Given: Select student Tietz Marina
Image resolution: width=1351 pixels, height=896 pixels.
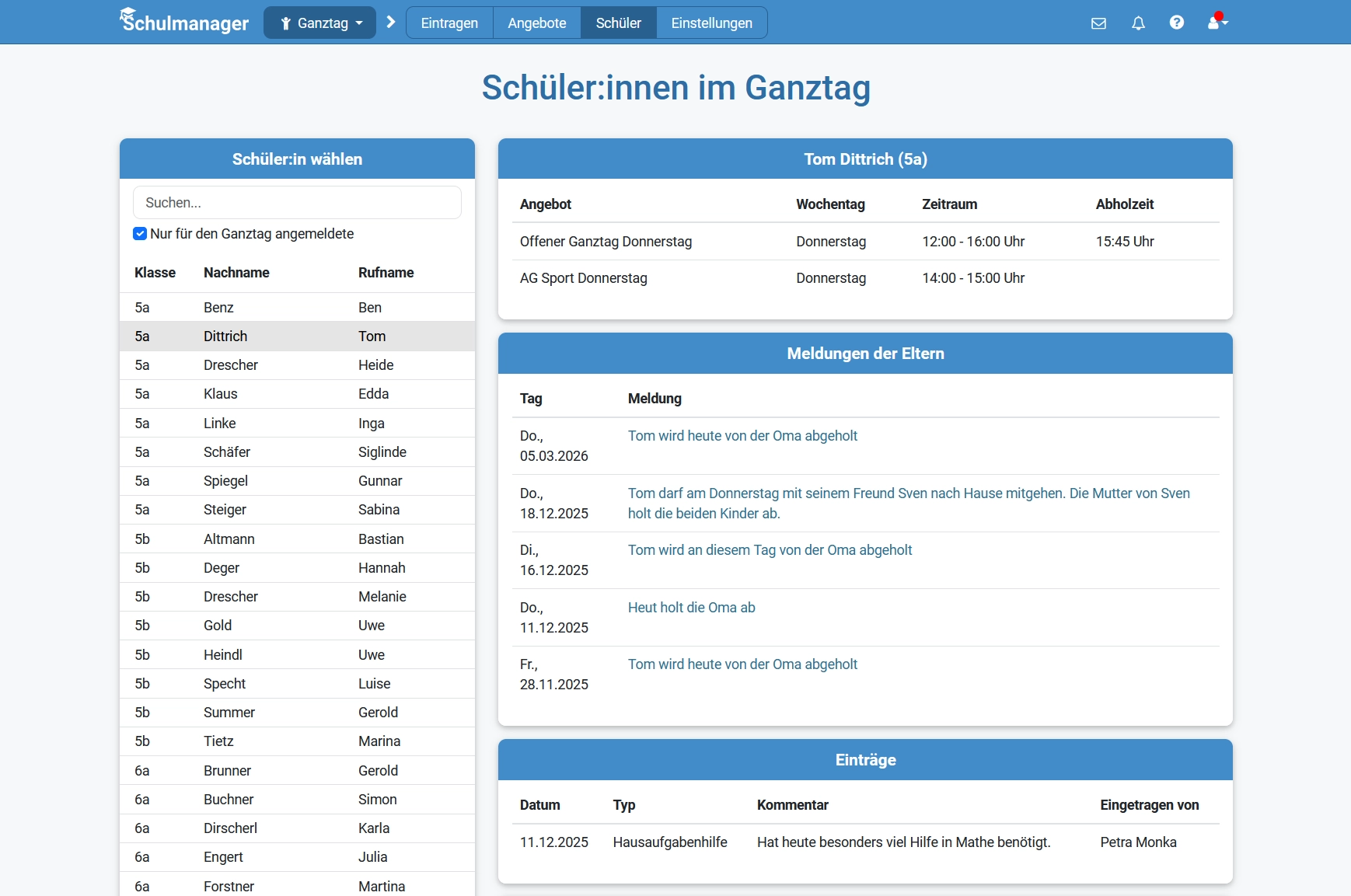Looking at the screenshot, I should tap(297, 741).
